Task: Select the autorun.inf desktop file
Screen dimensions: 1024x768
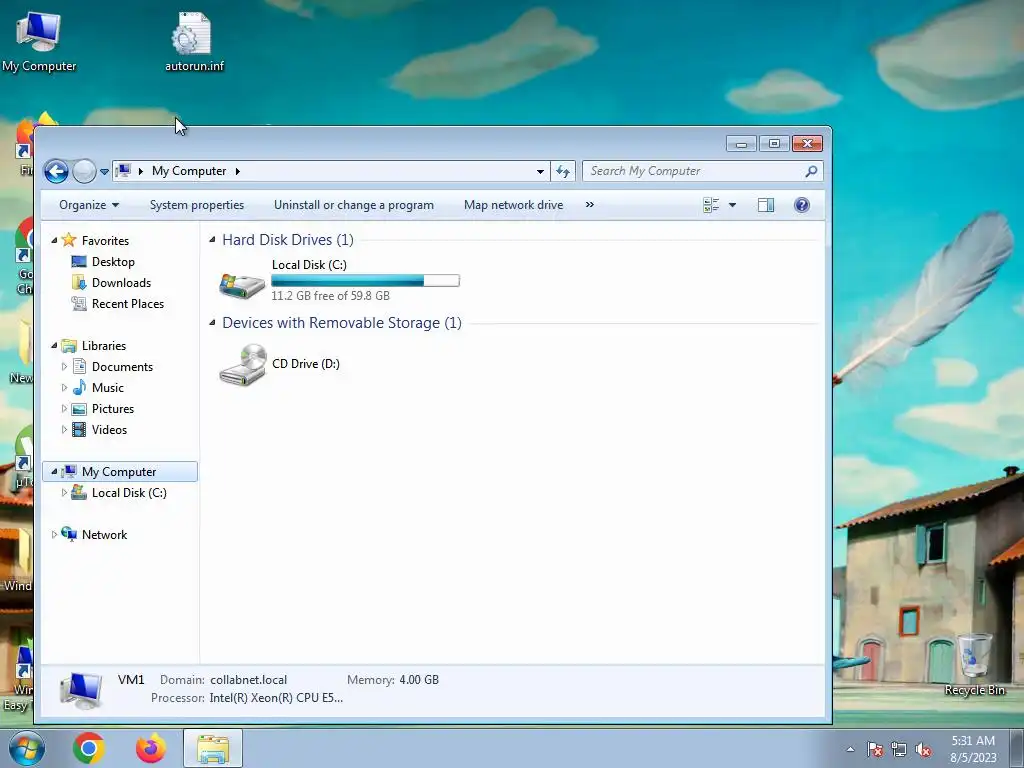Action: [194, 42]
